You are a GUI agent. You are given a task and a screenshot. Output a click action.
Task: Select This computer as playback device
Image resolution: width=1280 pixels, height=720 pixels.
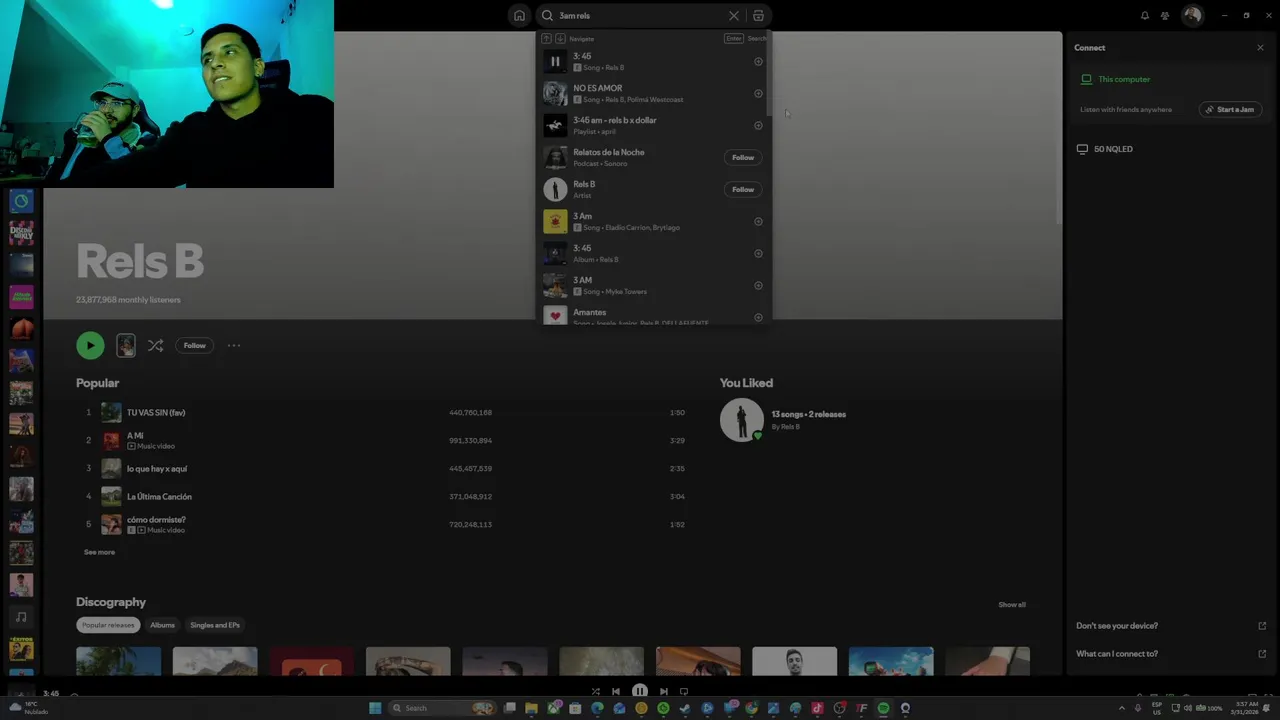pyautogui.click(x=1123, y=79)
